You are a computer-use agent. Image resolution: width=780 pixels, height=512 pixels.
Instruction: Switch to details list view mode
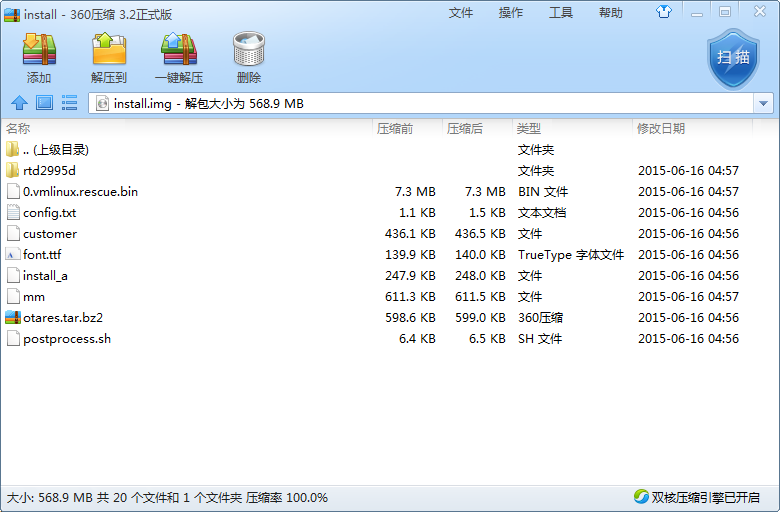click(69, 103)
